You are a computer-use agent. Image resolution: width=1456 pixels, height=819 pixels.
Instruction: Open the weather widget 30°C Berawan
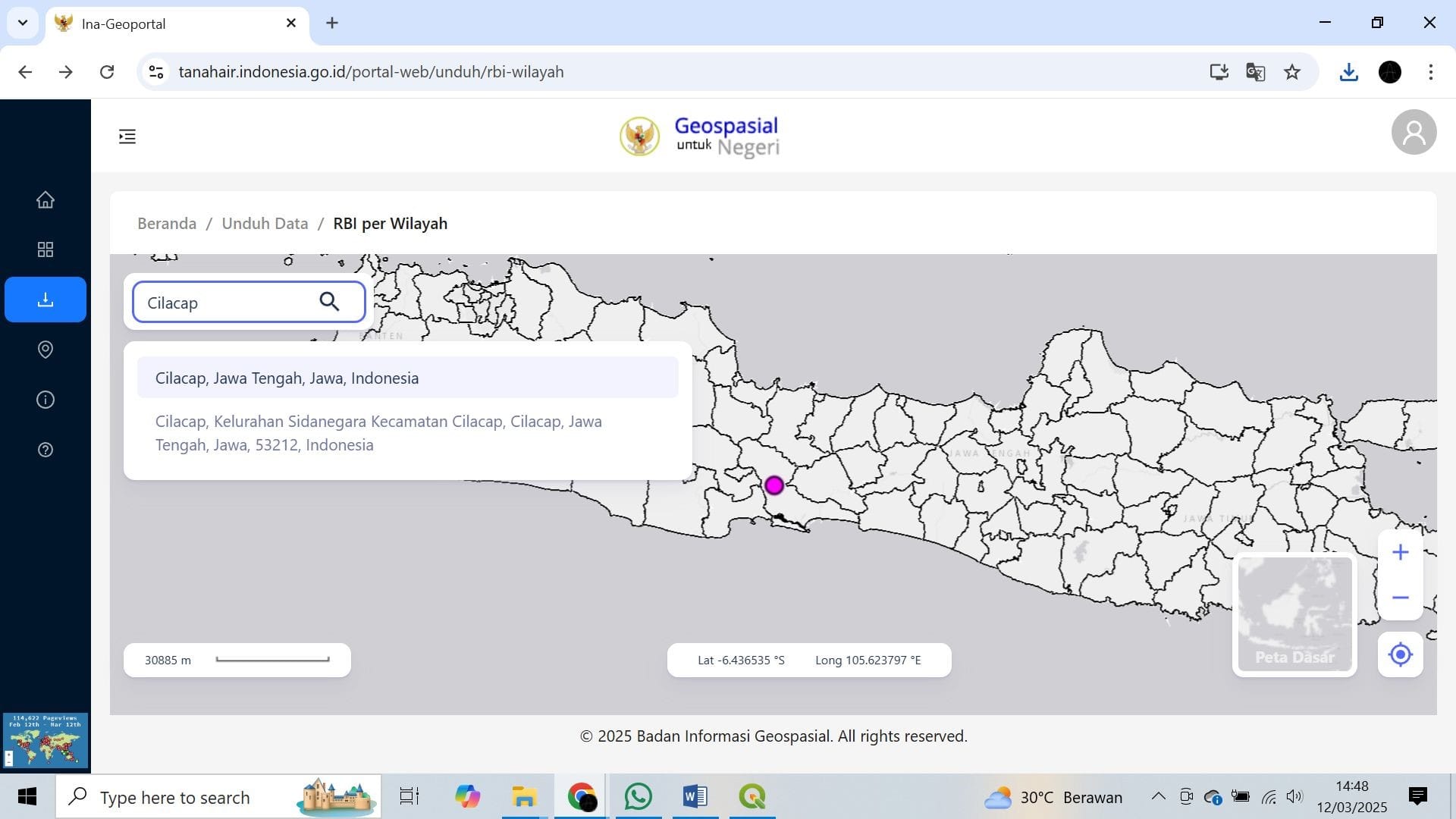click(1053, 797)
